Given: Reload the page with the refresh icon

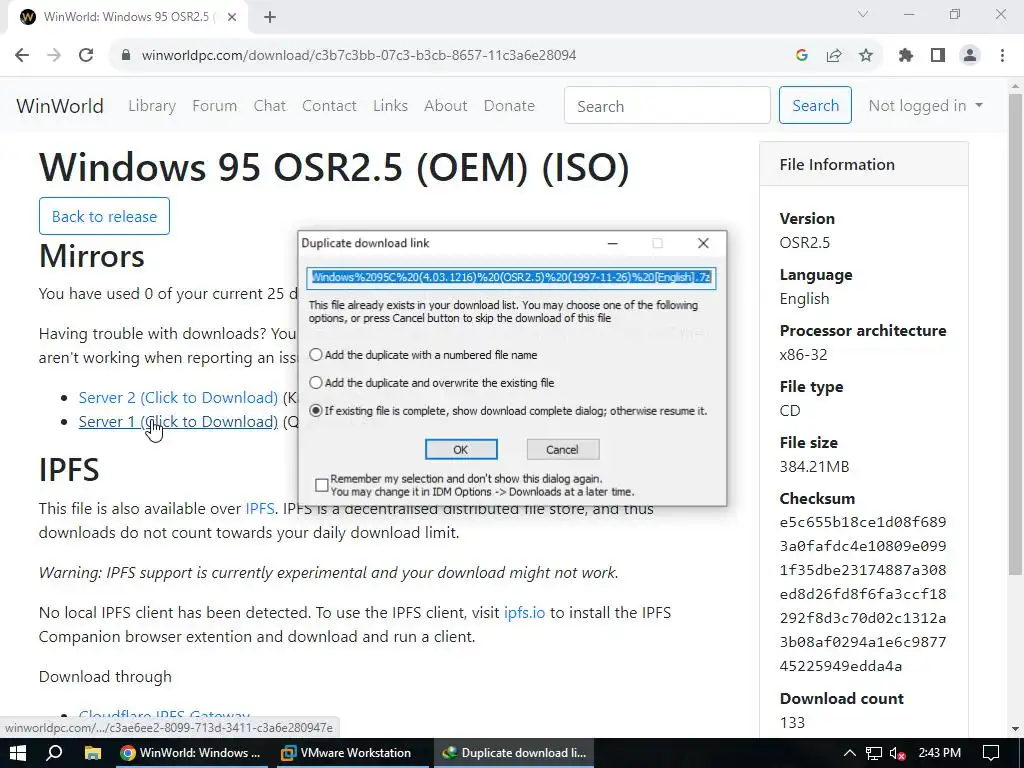Looking at the screenshot, I should [x=86, y=56].
